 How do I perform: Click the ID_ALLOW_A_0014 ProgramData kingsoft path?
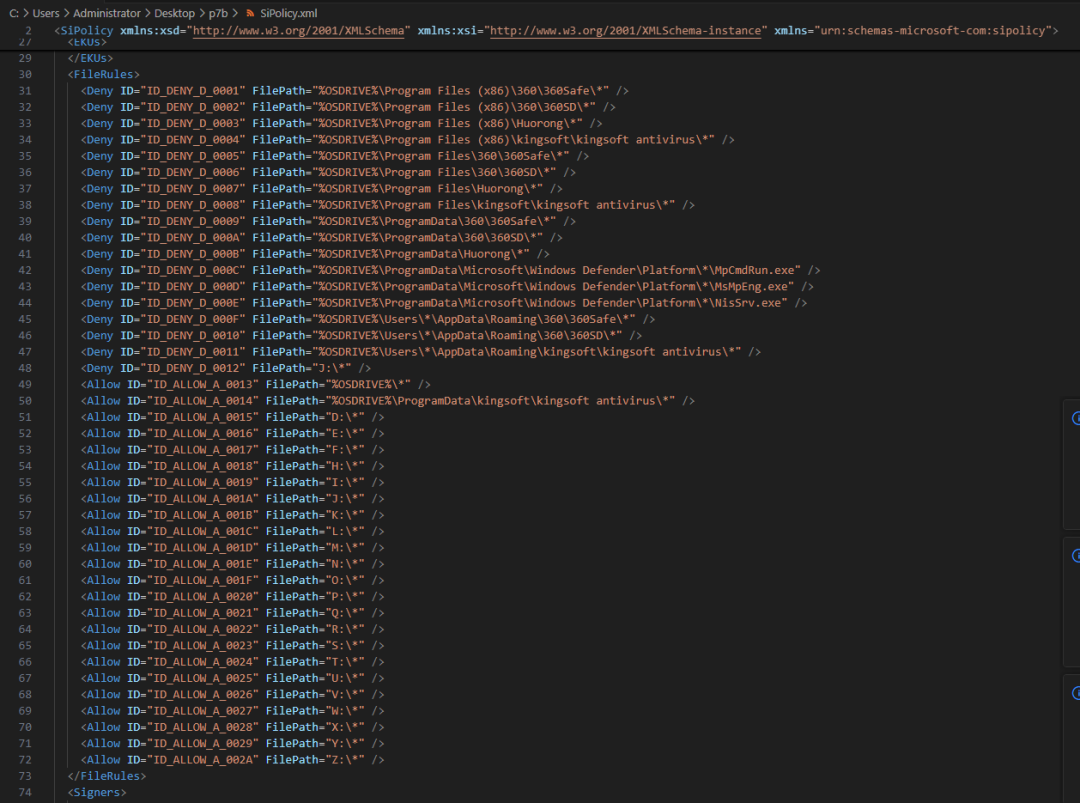[500, 401]
